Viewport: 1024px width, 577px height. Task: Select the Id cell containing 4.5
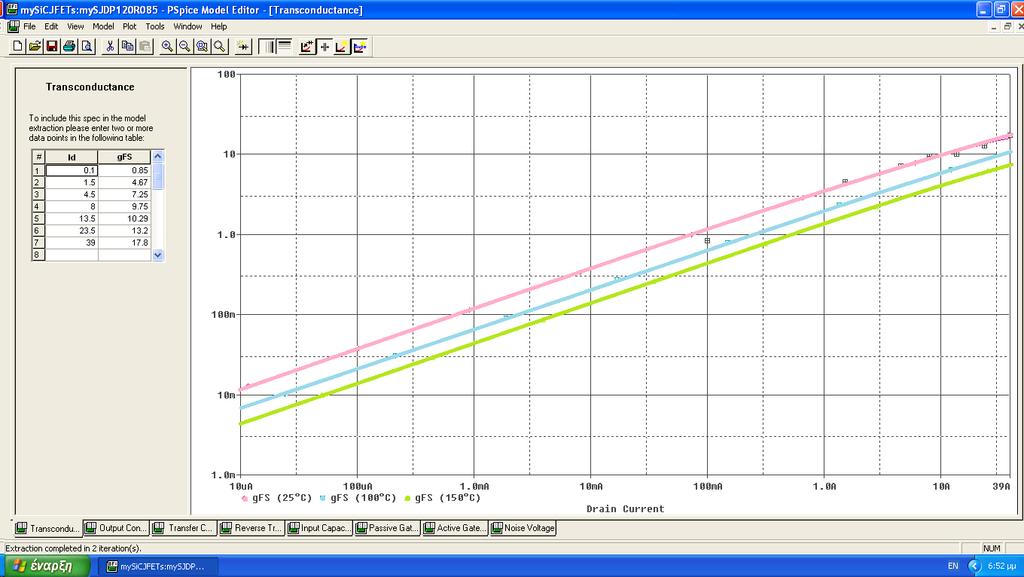pos(71,195)
